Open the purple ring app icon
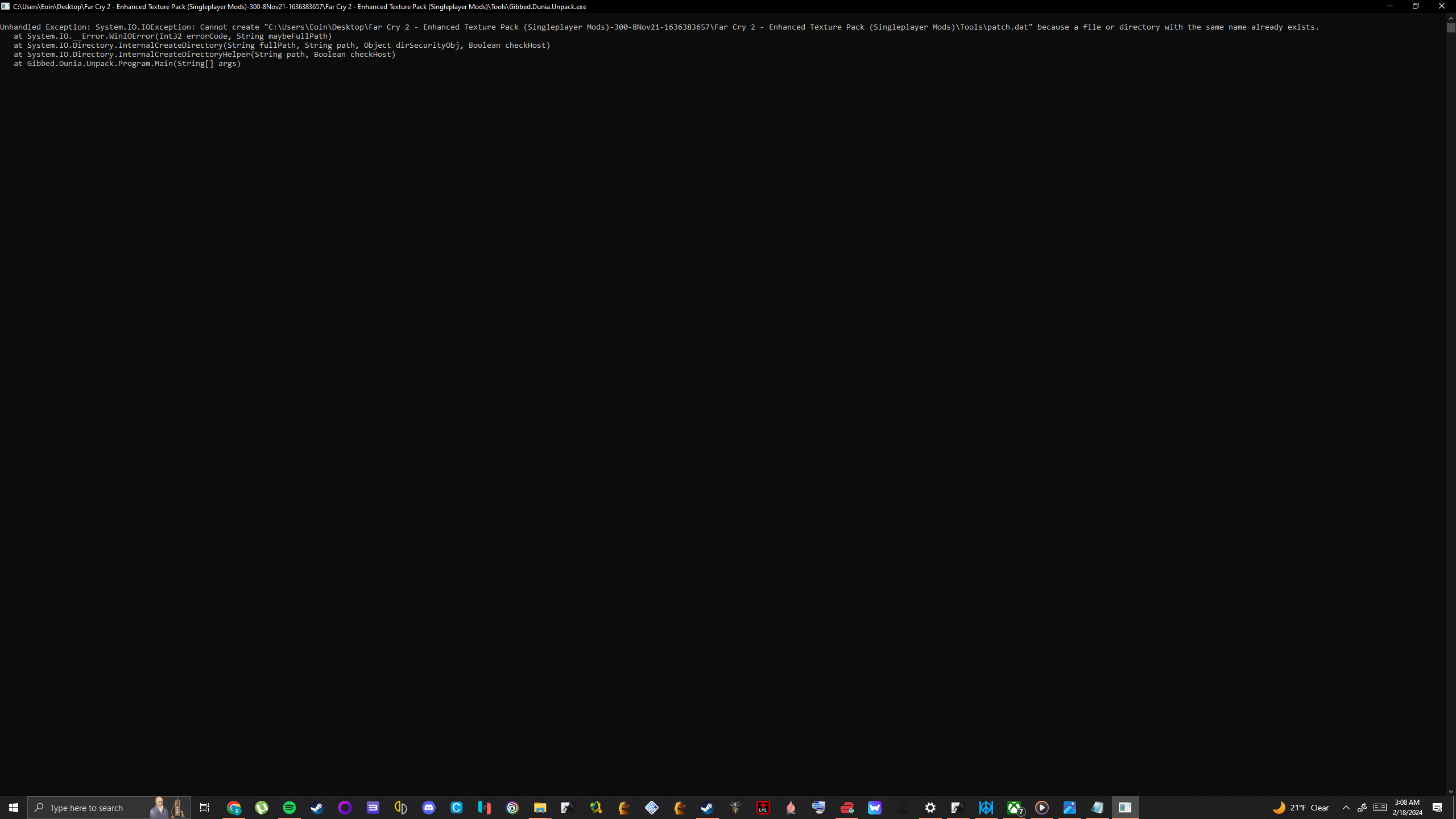The image size is (1456, 819). coord(345,808)
